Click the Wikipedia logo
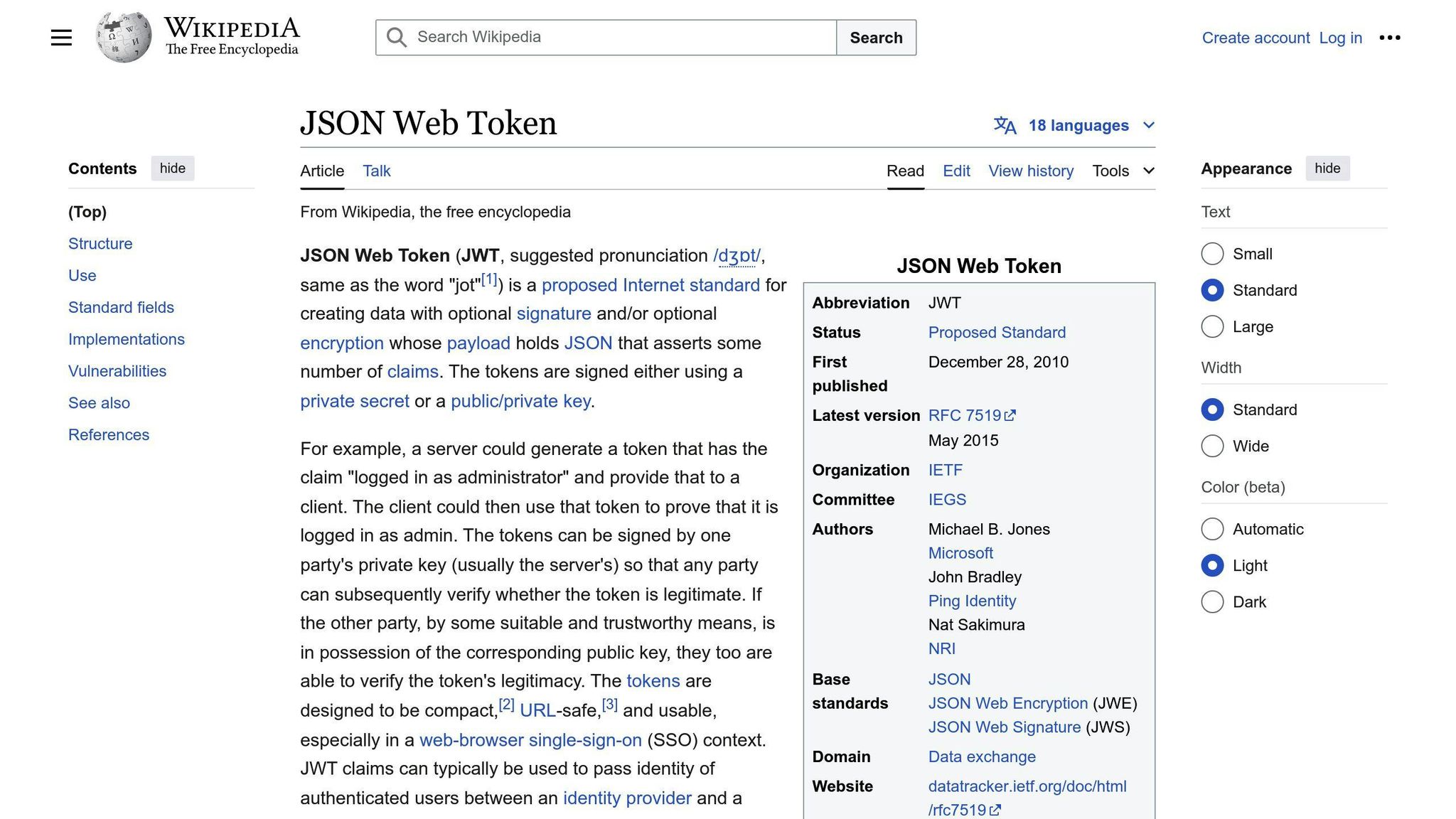Viewport: 1456px width, 819px height. pyautogui.click(x=124, y=36)
